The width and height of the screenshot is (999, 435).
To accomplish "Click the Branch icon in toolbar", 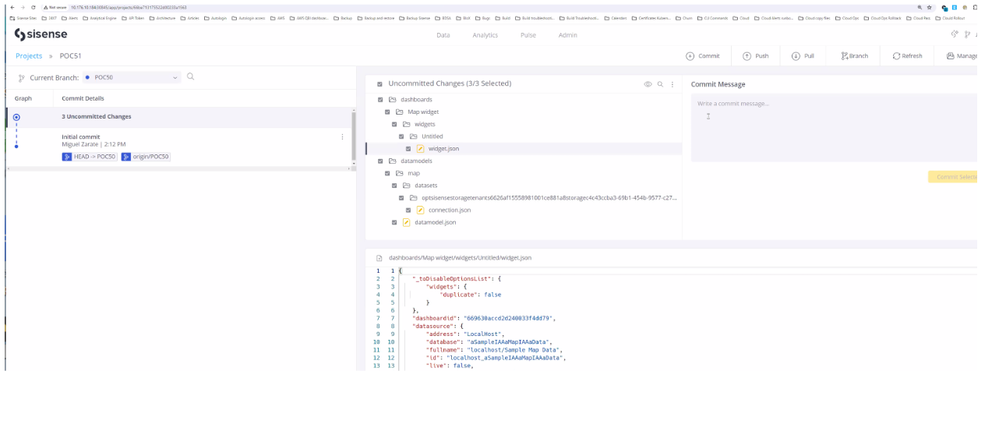I will click(x=845, y=56).
